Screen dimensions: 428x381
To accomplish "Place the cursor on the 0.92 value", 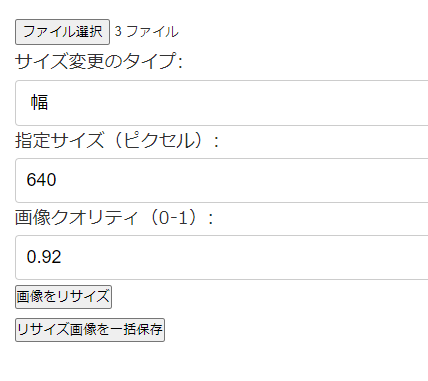I will click(x=44, y=257).
